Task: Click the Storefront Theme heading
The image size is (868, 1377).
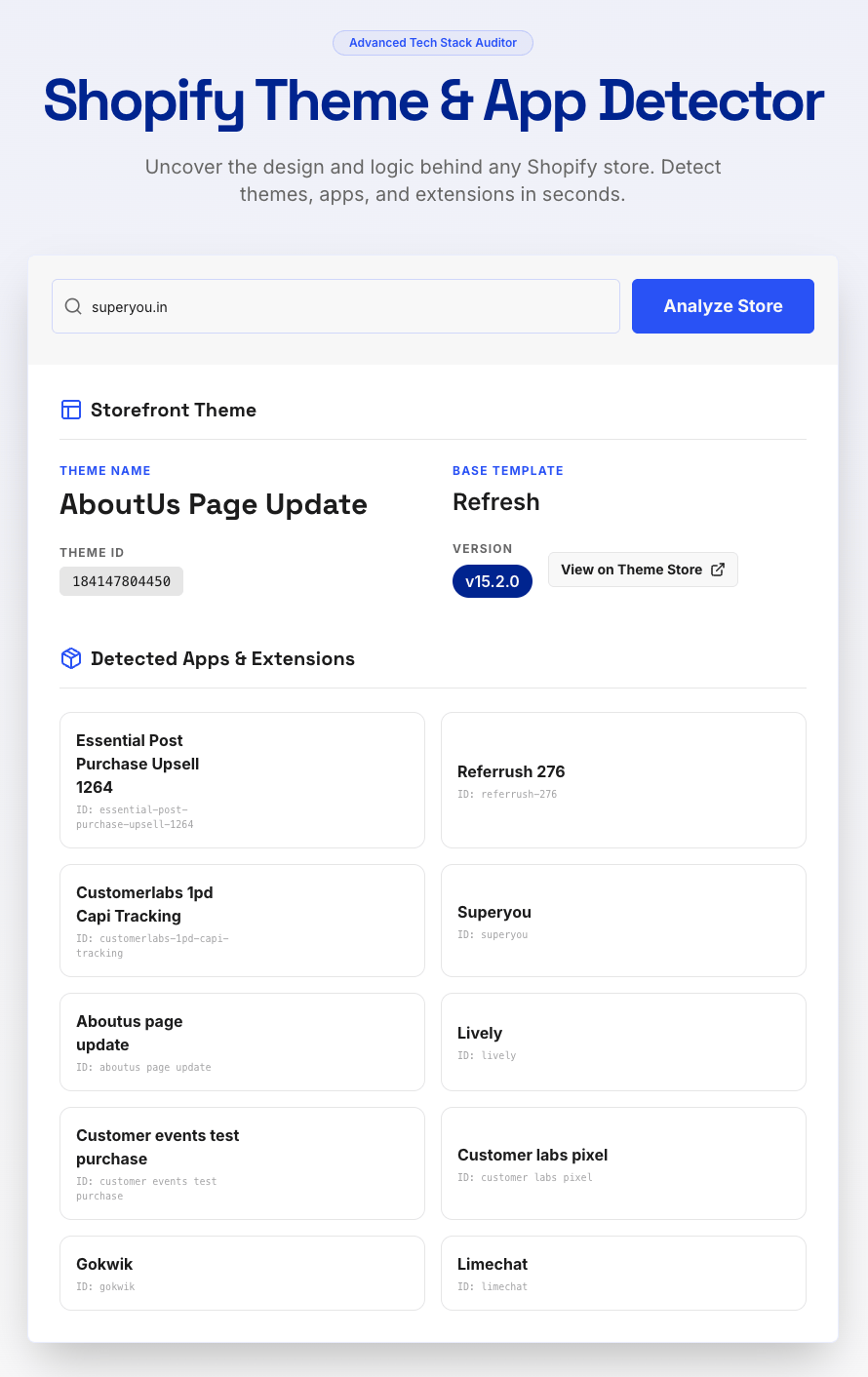Action: coord(174,410)
